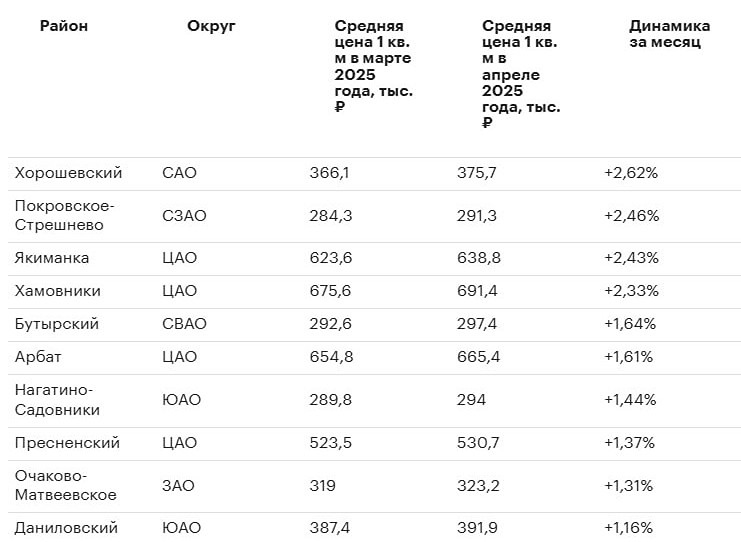The image size is (741, 542).
Task: Select the Бутырский district name
Action: click(57, 324)
